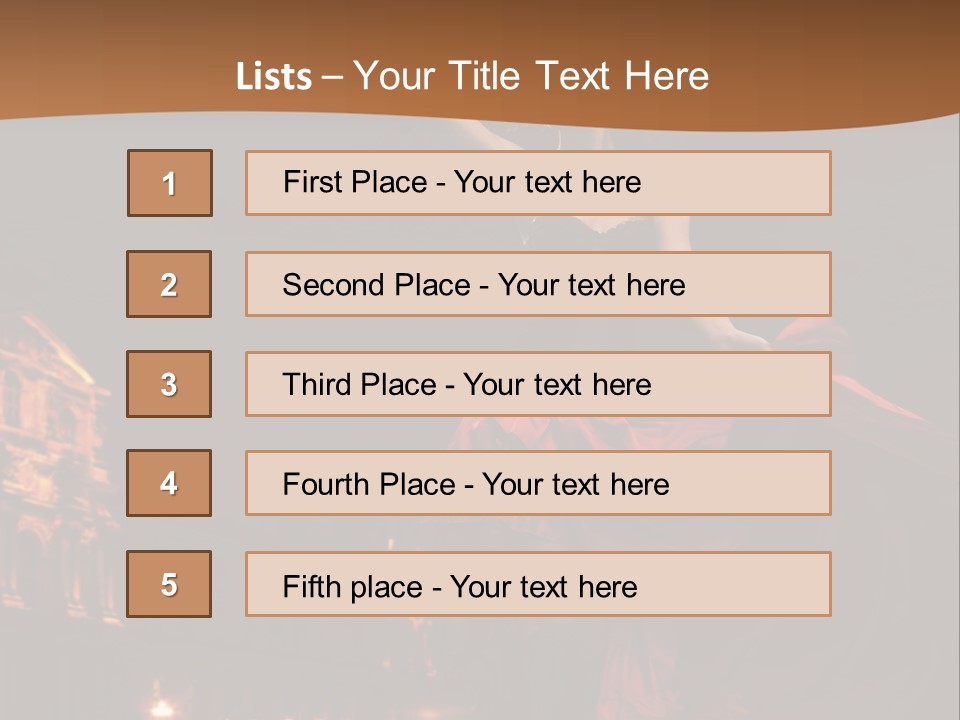
Task: Select the number 2 box
Action: (169, 284)
